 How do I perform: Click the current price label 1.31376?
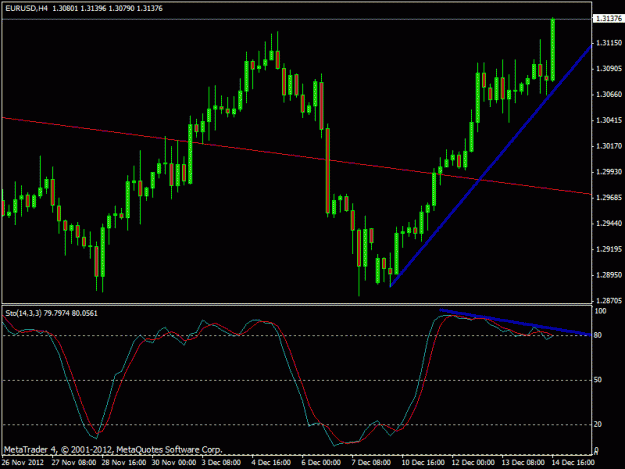pyautogui.click(x=609, y=19)
